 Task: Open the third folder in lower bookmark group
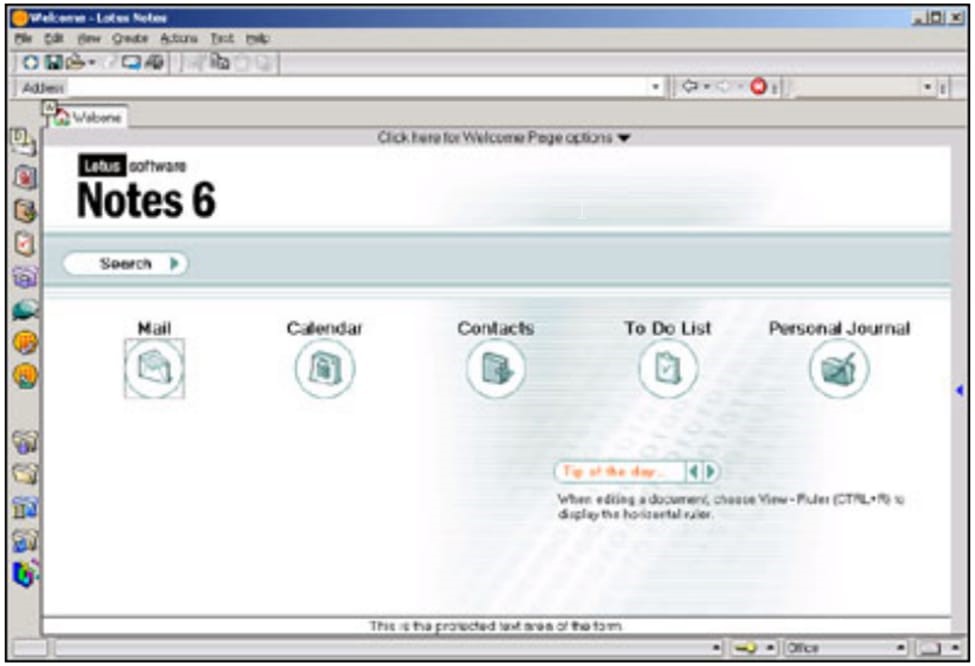(x=24, y=509)
